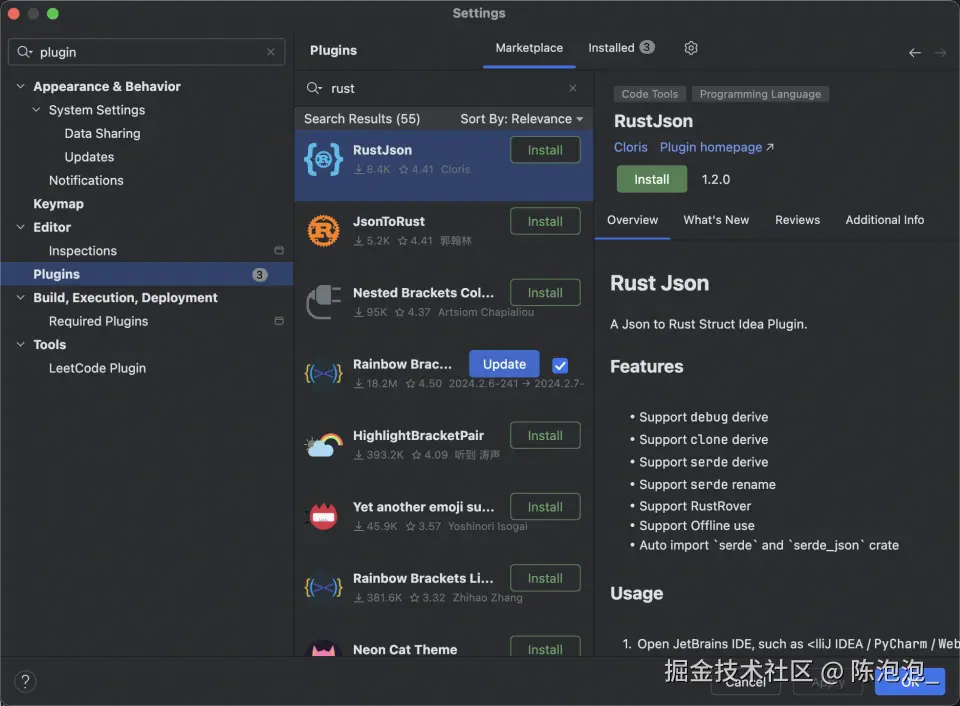Open the Cloris vendor link
960x706 pixels.
(631, 147)
